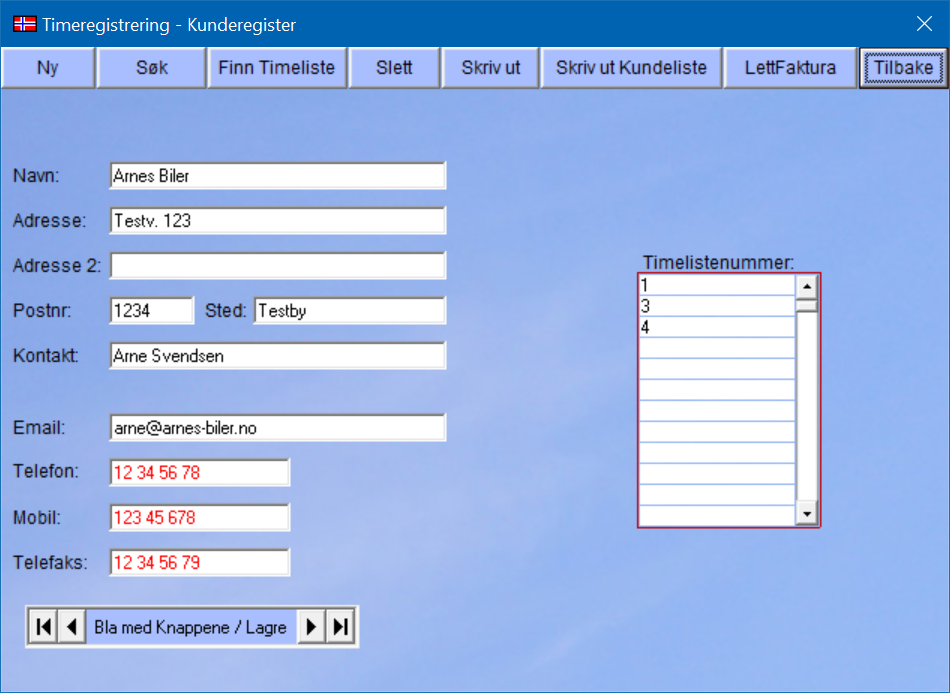Image resolution: width=950 pixels, height=693 pixels.
Task: Jump to last customer record
Action: point(341,627)
